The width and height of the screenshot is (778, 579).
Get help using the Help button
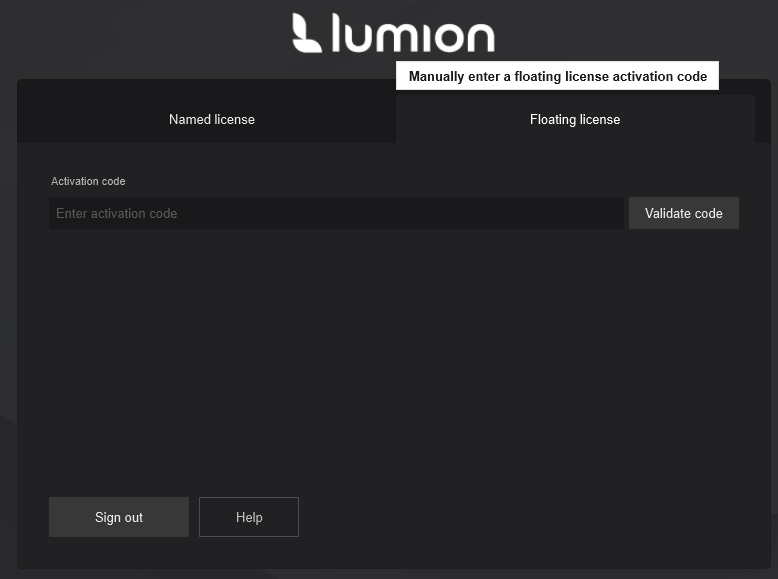pyautogui.click(x=249, y=517)
